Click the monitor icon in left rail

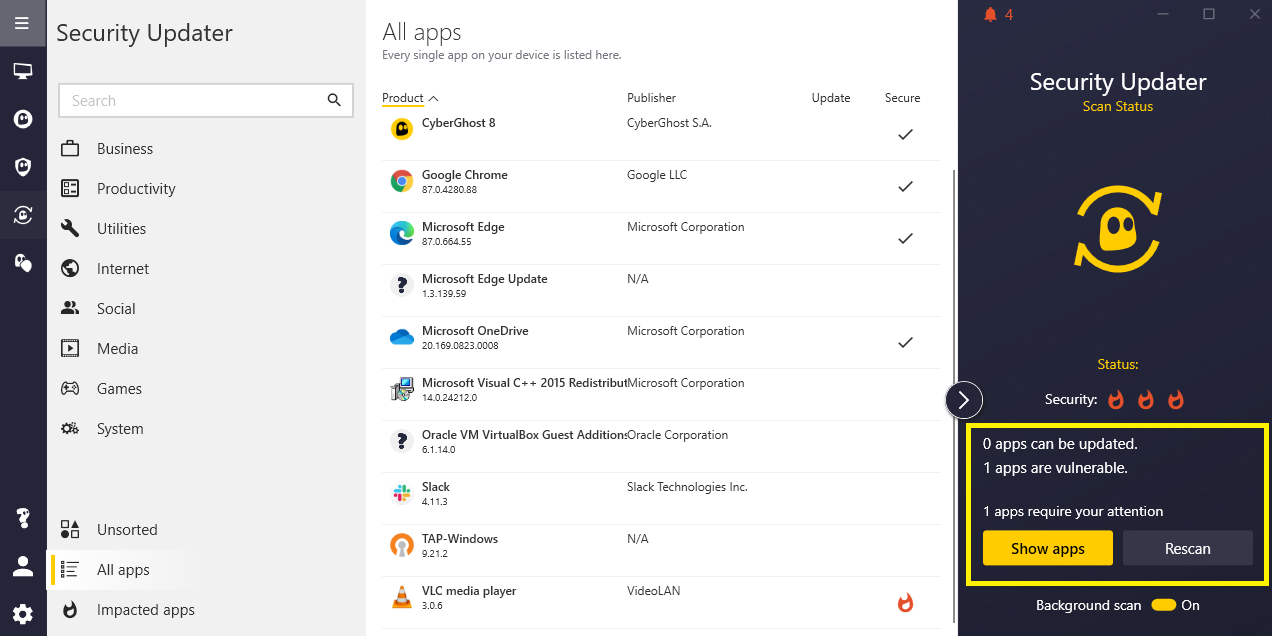[x=22, y=71]
